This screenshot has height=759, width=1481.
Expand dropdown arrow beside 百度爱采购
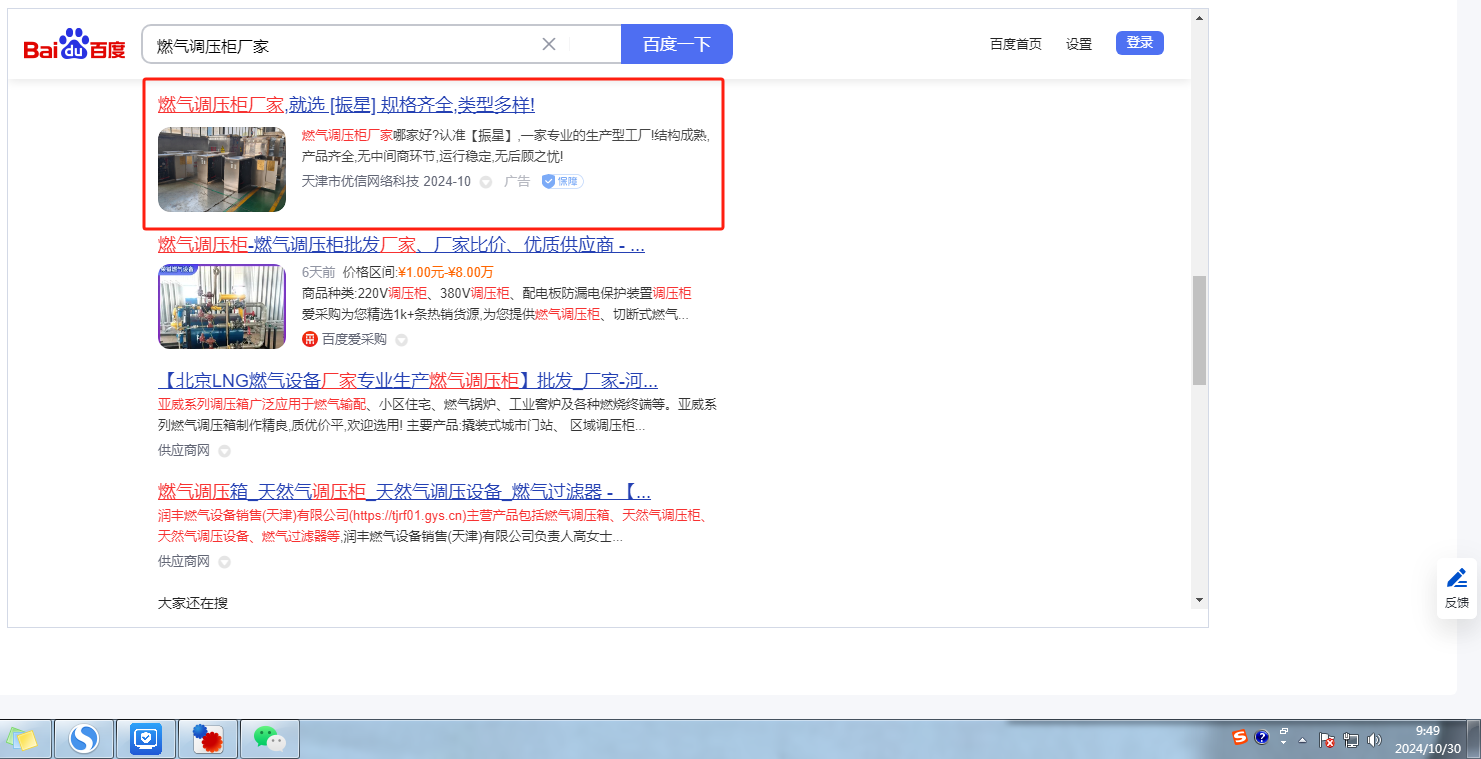pos(401,340)
